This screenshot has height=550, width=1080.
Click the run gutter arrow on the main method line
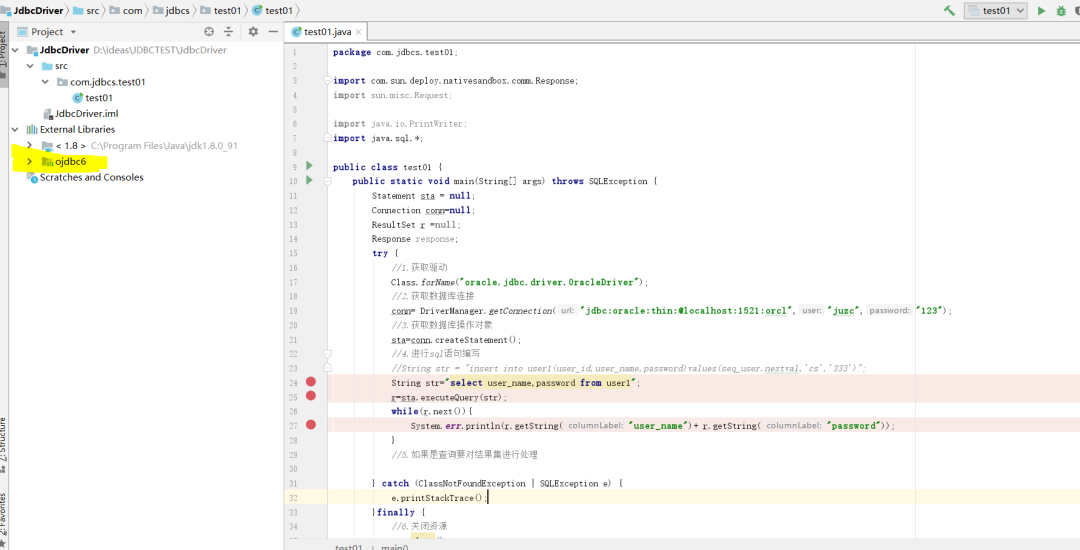coord(309,181)
